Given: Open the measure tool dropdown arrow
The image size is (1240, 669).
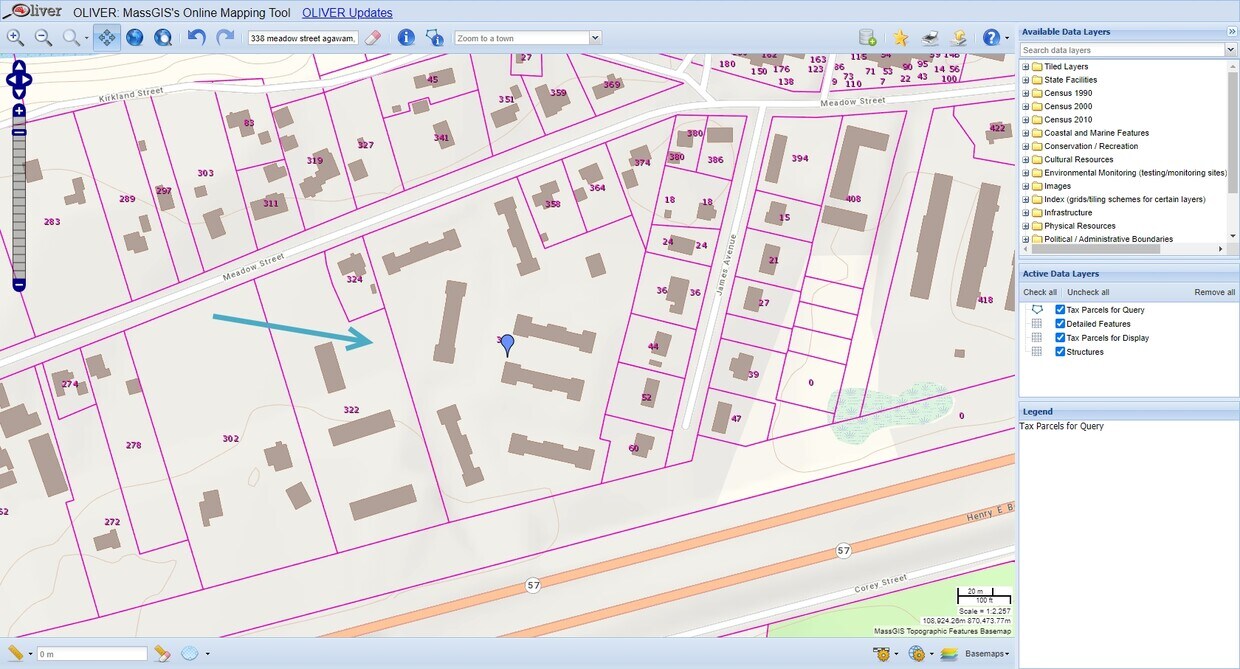Looking at the screenshot, I should point(31,654).
